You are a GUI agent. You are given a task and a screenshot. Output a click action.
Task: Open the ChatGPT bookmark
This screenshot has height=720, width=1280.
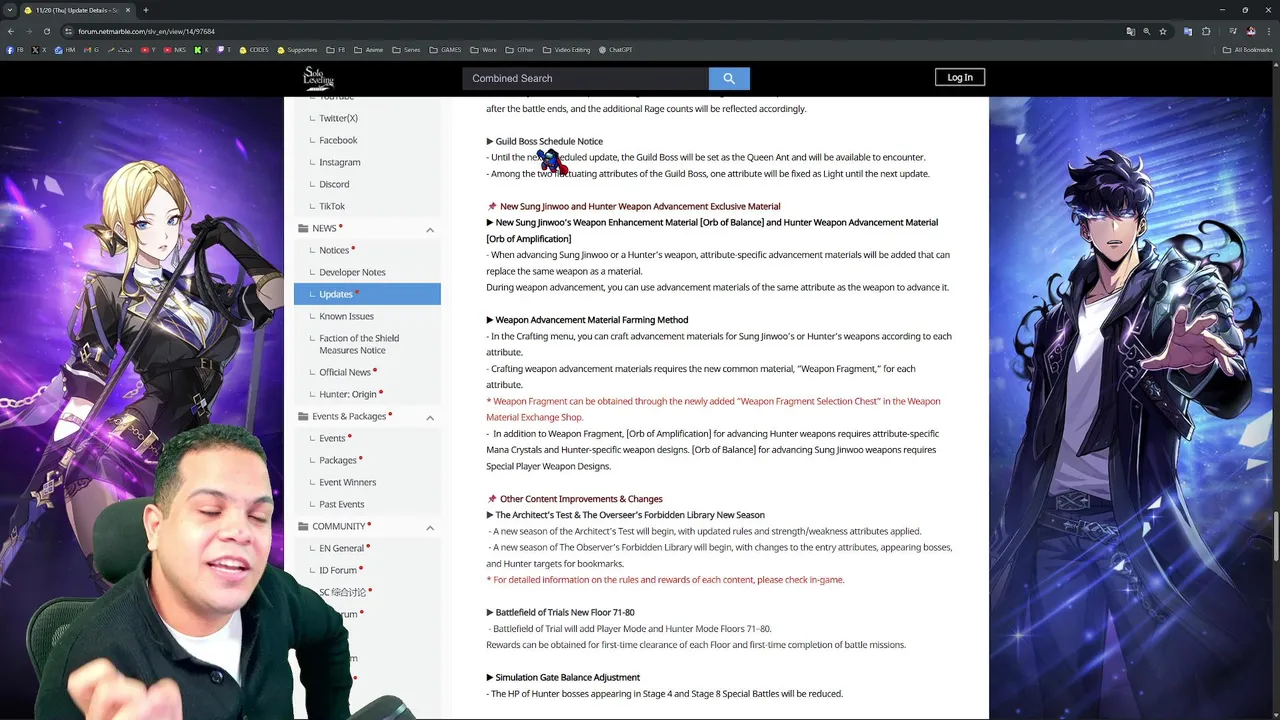pos(615,50)
